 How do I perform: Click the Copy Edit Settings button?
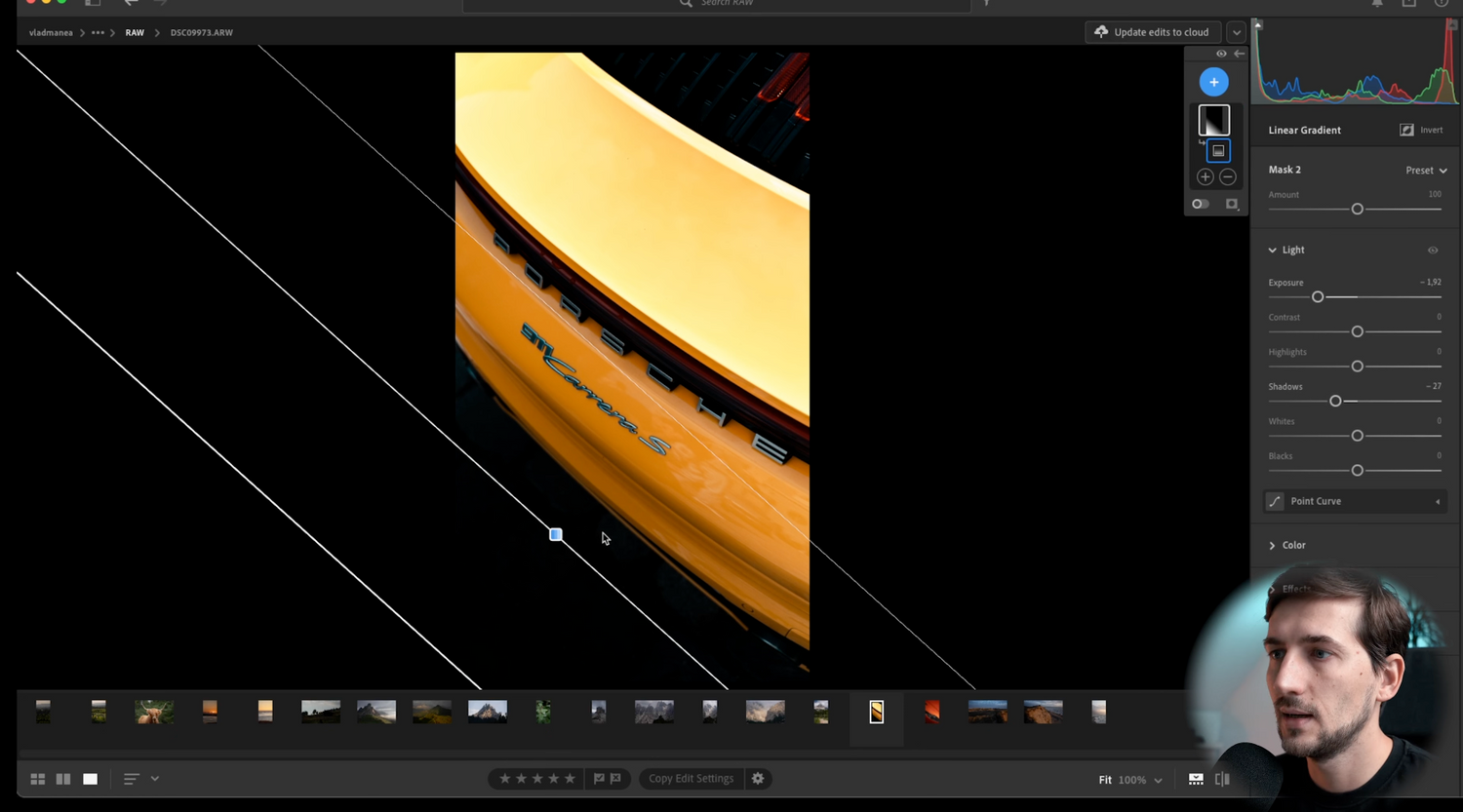tap(691, 779)
